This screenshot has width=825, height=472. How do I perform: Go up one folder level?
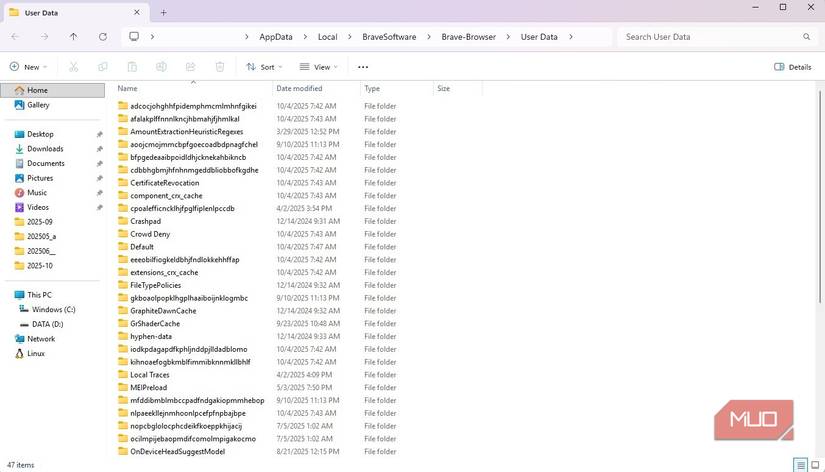73,37
